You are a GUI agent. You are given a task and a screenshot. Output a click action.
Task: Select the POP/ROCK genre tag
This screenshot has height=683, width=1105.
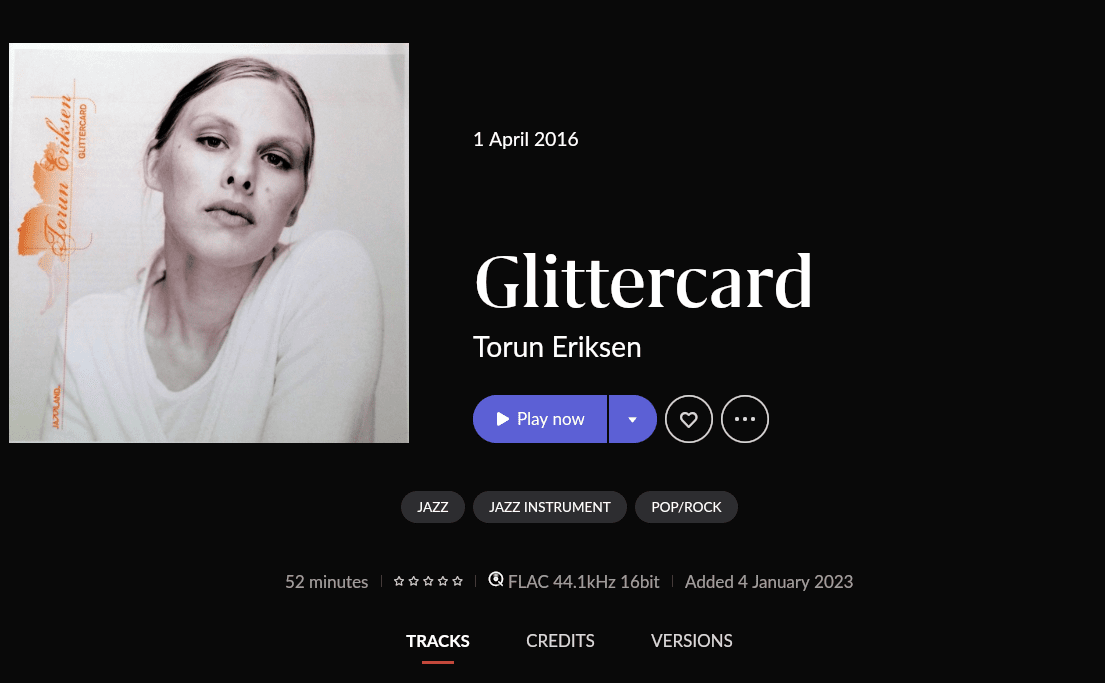pyautogui.click(x=686, y=507)
